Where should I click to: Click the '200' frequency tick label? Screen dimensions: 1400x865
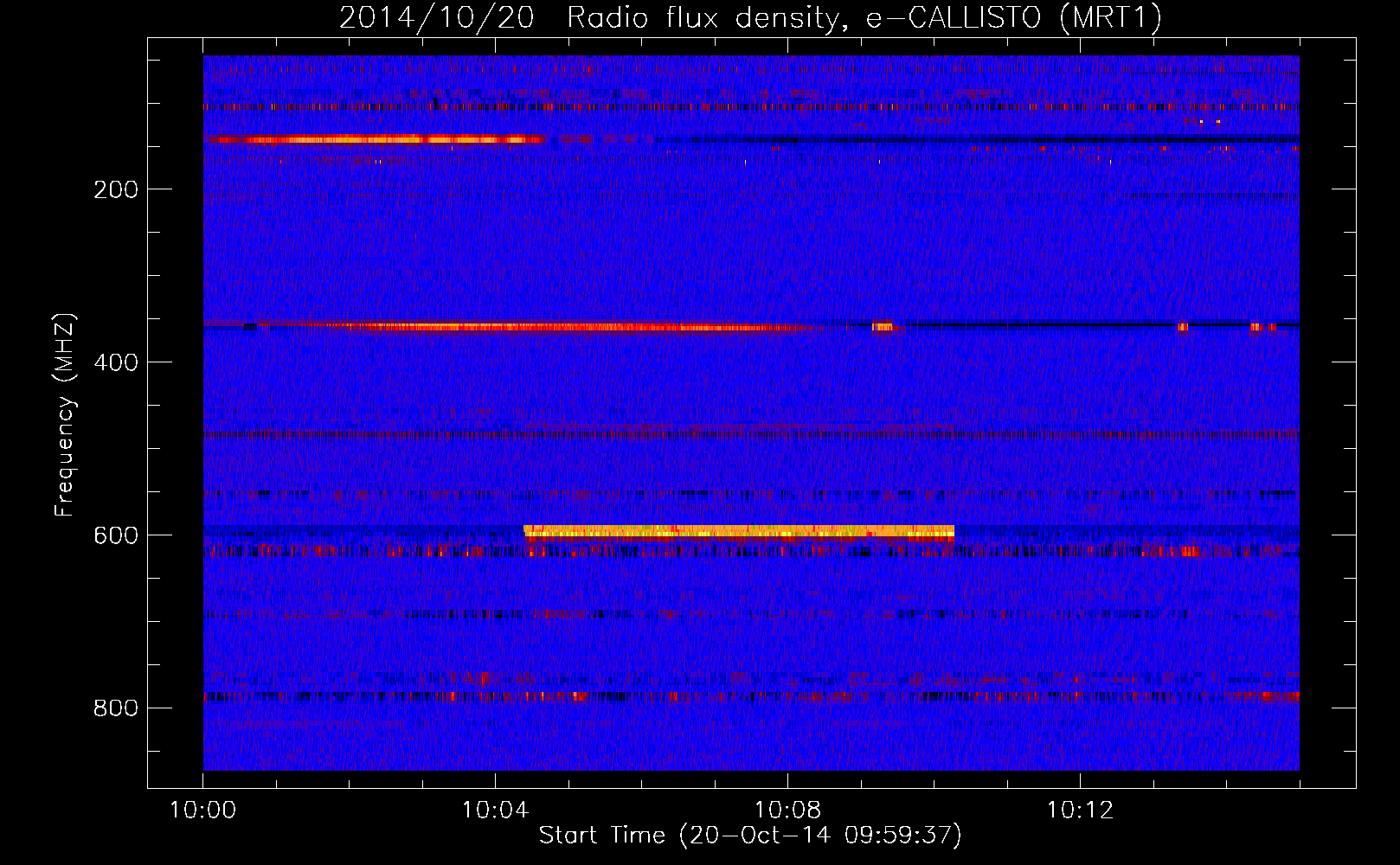(116, 189)
